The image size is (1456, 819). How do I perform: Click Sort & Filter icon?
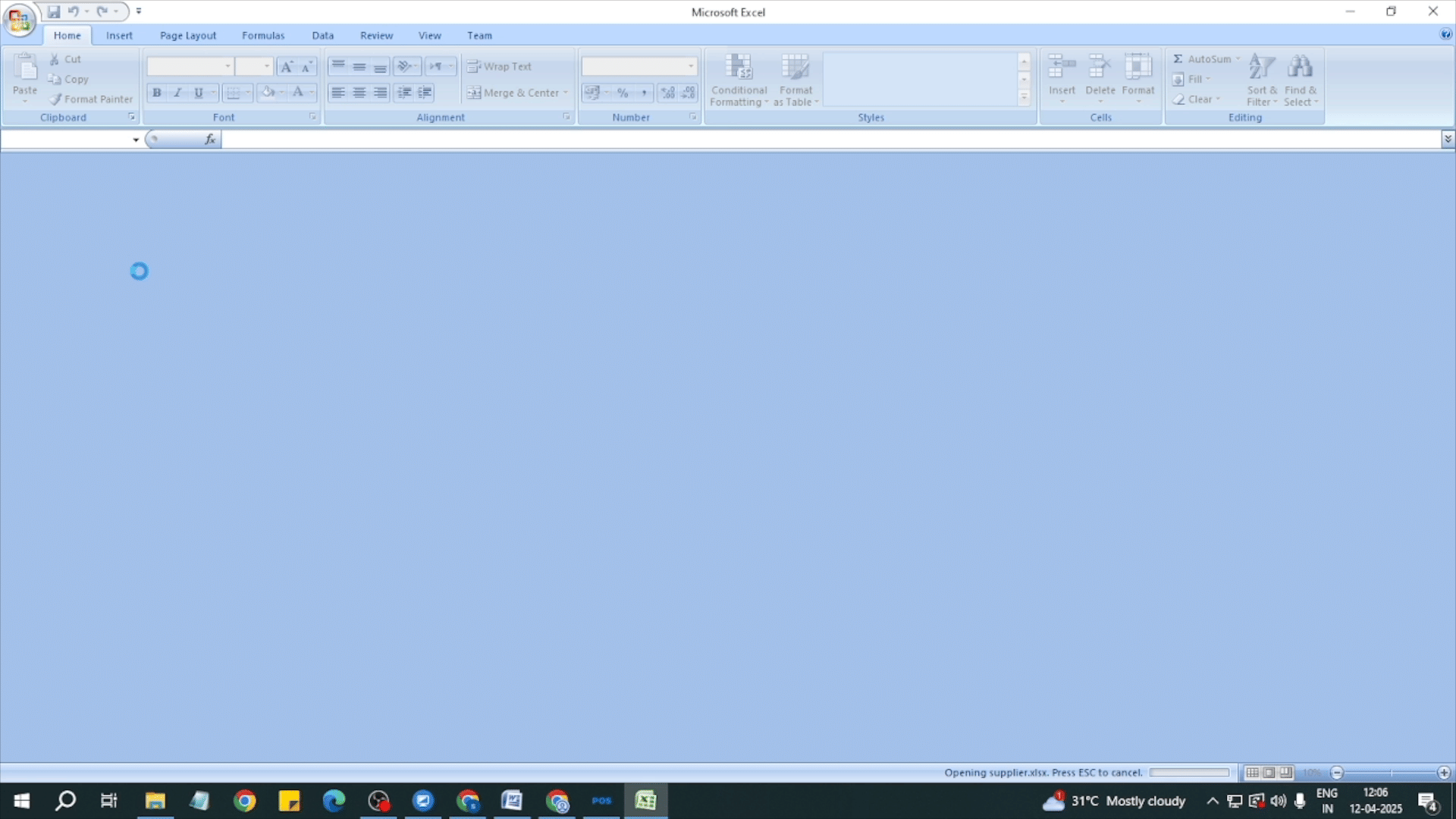tap(1262, 80)
